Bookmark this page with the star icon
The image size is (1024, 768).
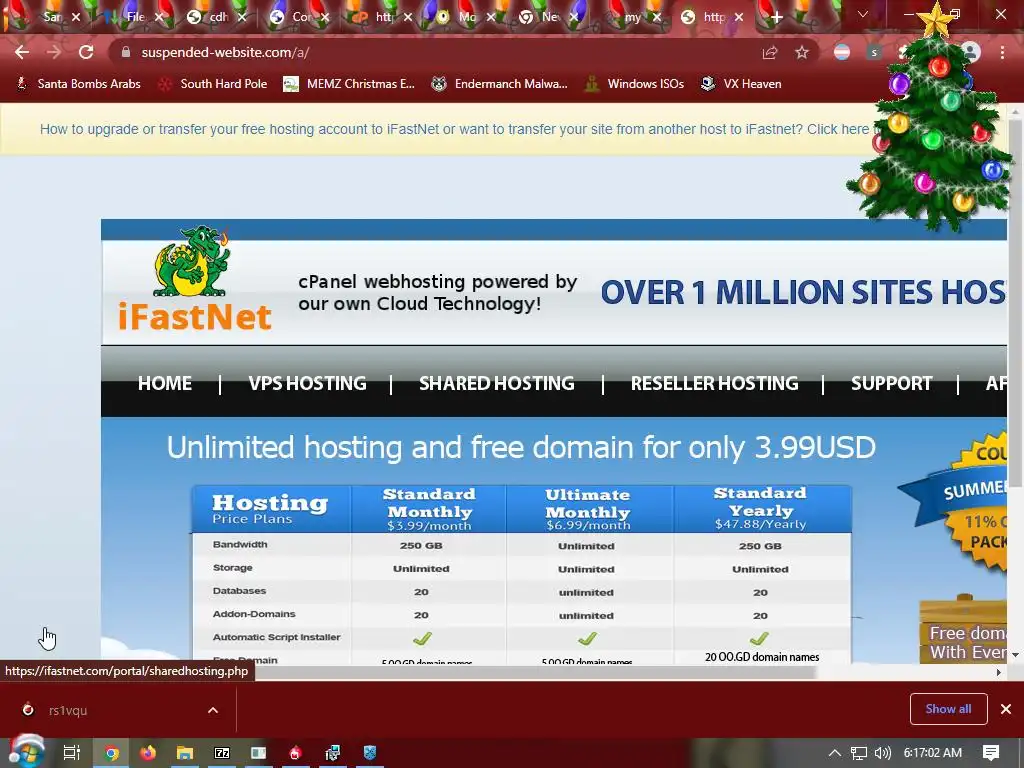(x=802, y=52)
